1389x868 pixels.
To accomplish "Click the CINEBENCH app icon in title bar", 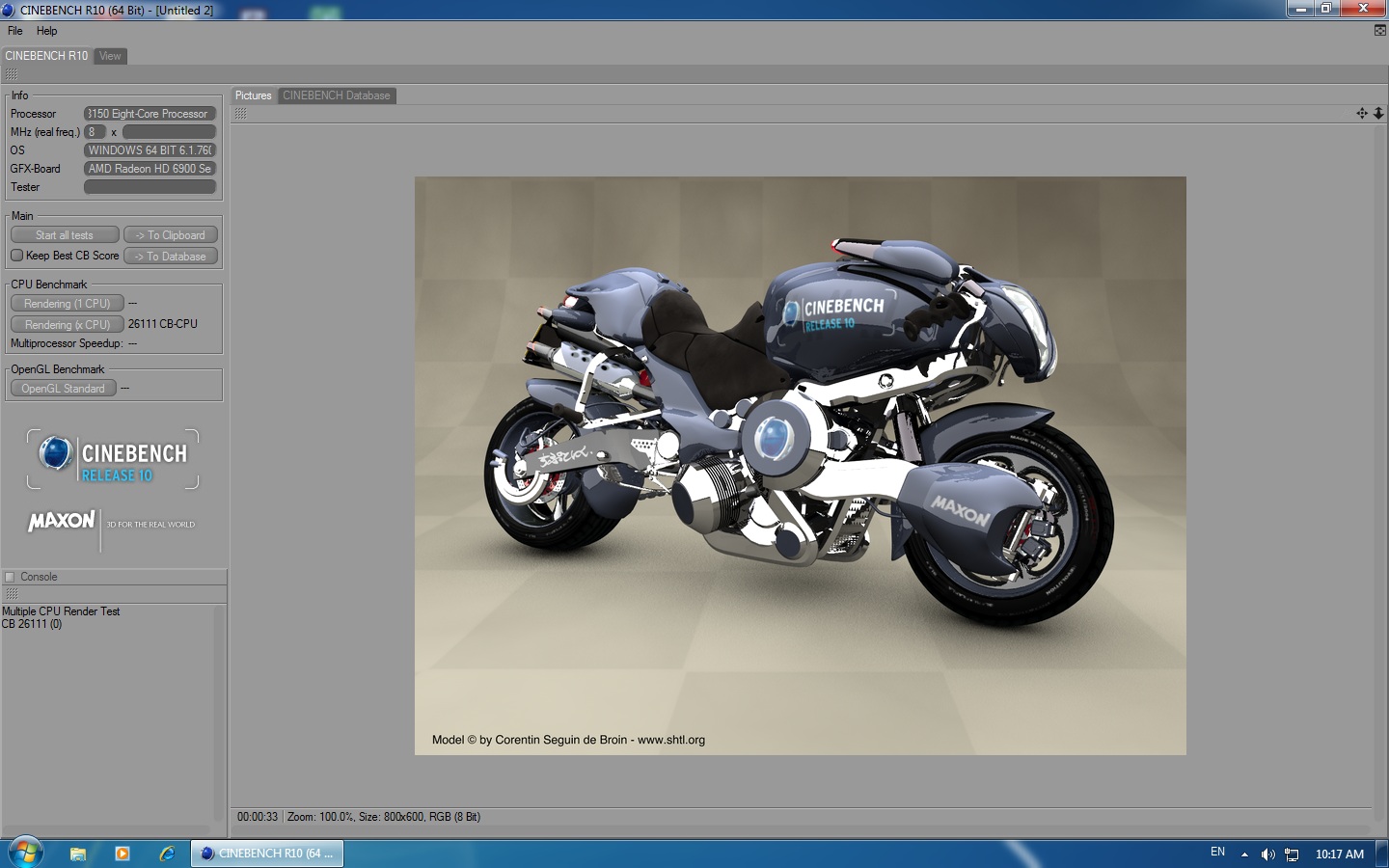I will pyautogui.click(x=9, y=10).
